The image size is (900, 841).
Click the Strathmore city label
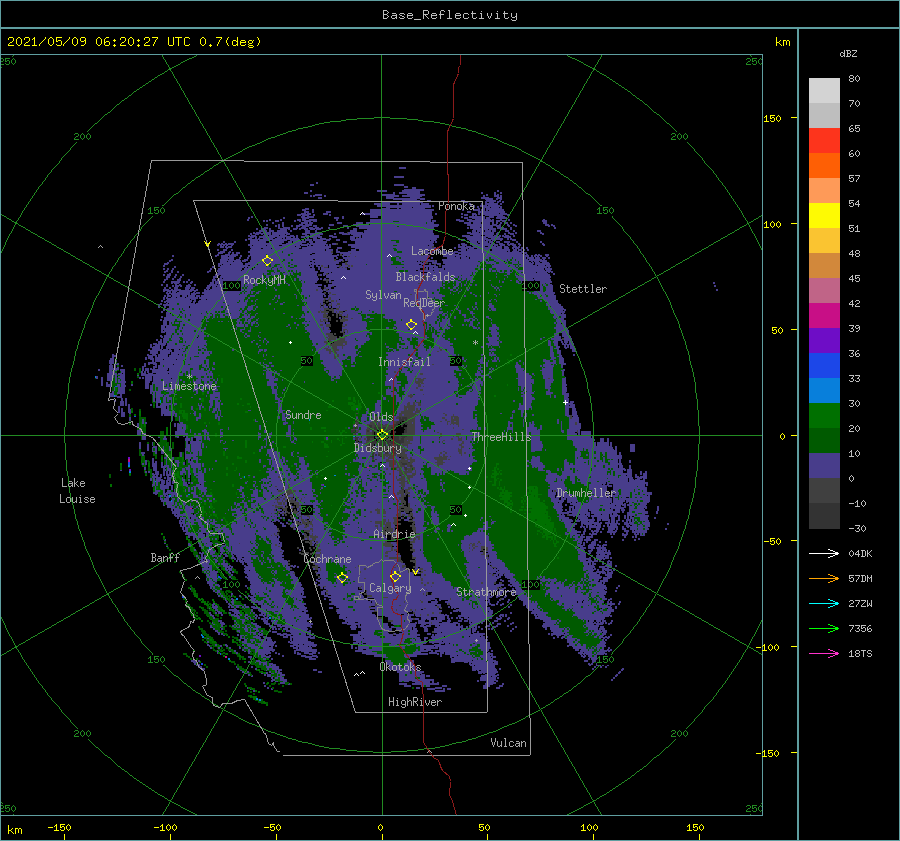coord(486,592)
